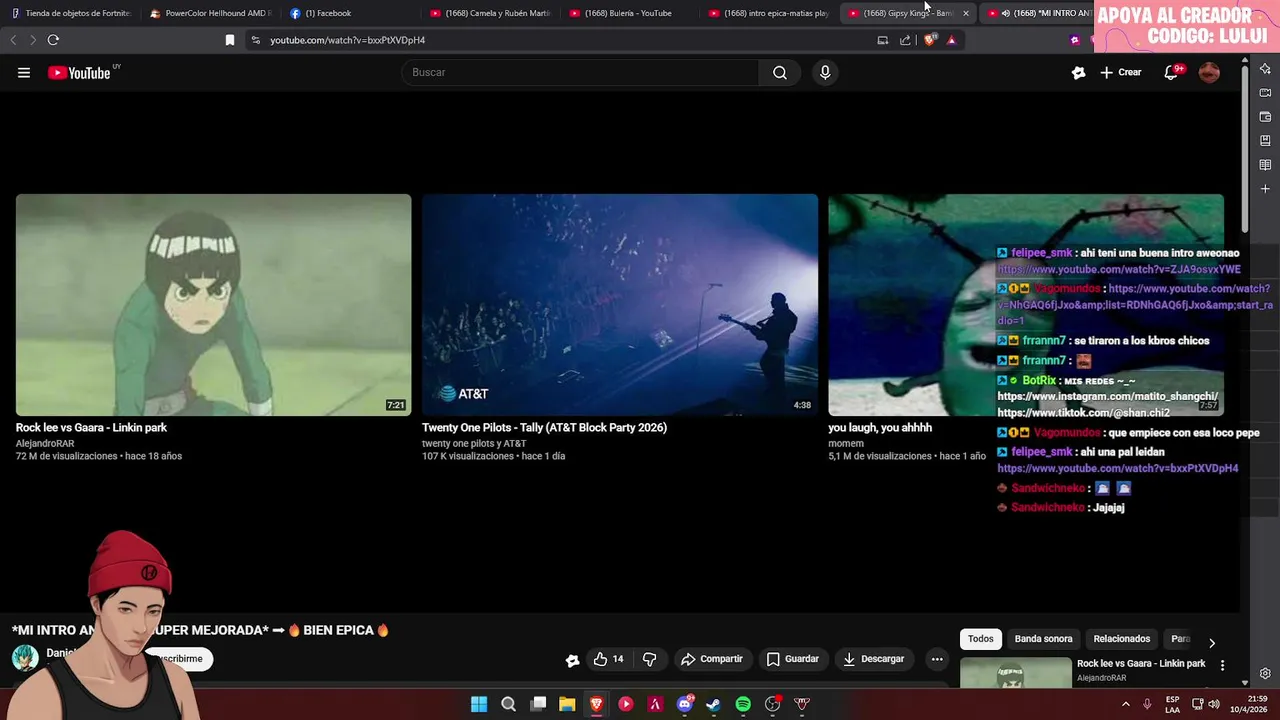Open Brave Talk video sidebar icon

point(1265,93)
